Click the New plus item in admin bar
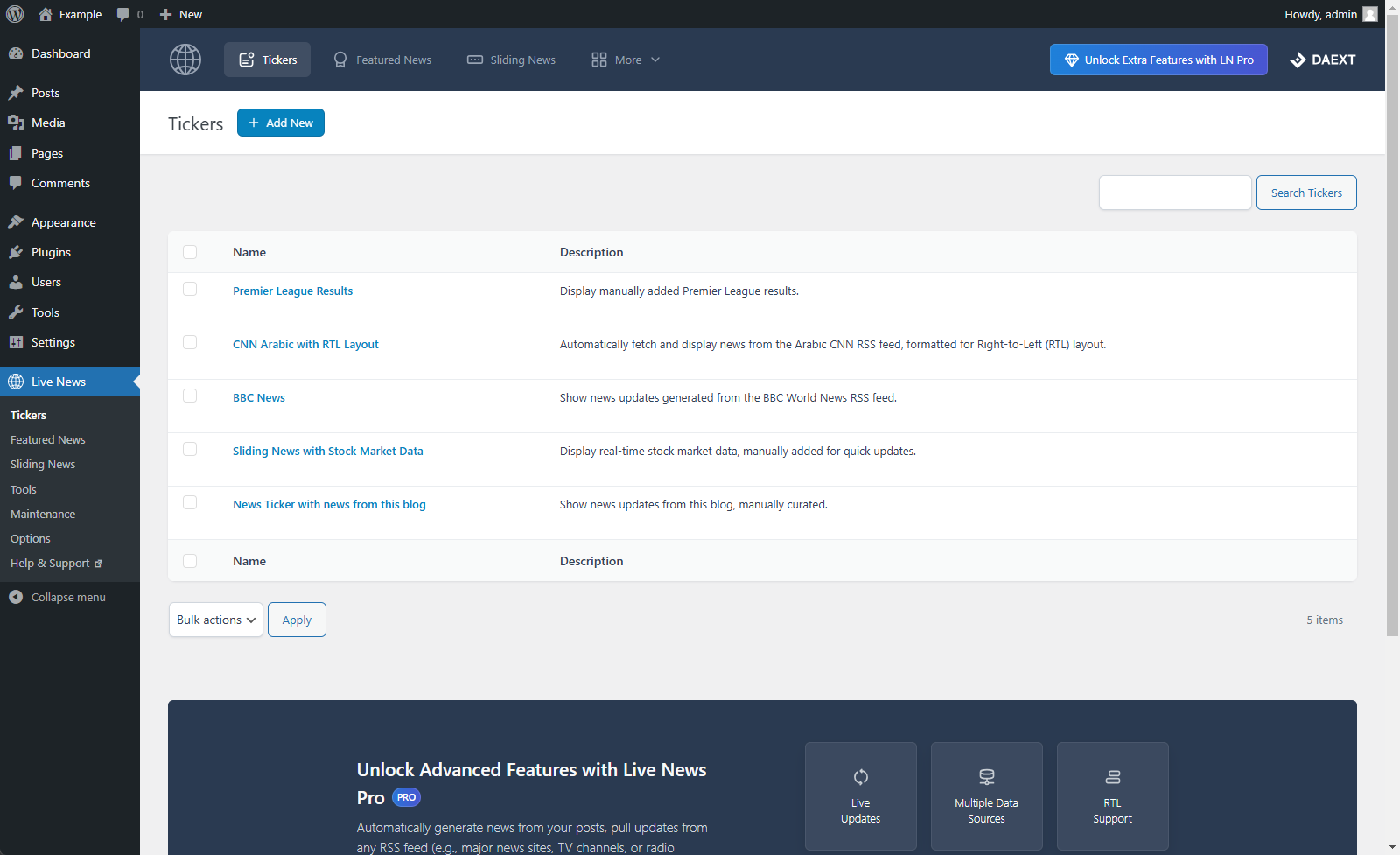 [x=181, y=14]
